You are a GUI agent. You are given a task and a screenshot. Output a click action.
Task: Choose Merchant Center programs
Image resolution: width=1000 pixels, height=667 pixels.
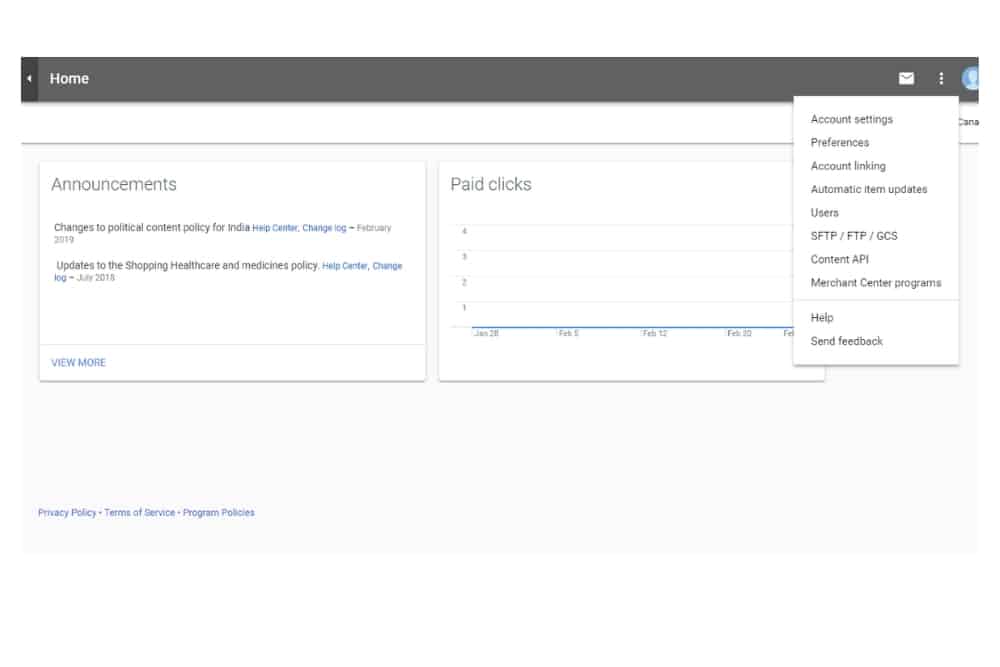pyautogui.click(x=876, y=283)
